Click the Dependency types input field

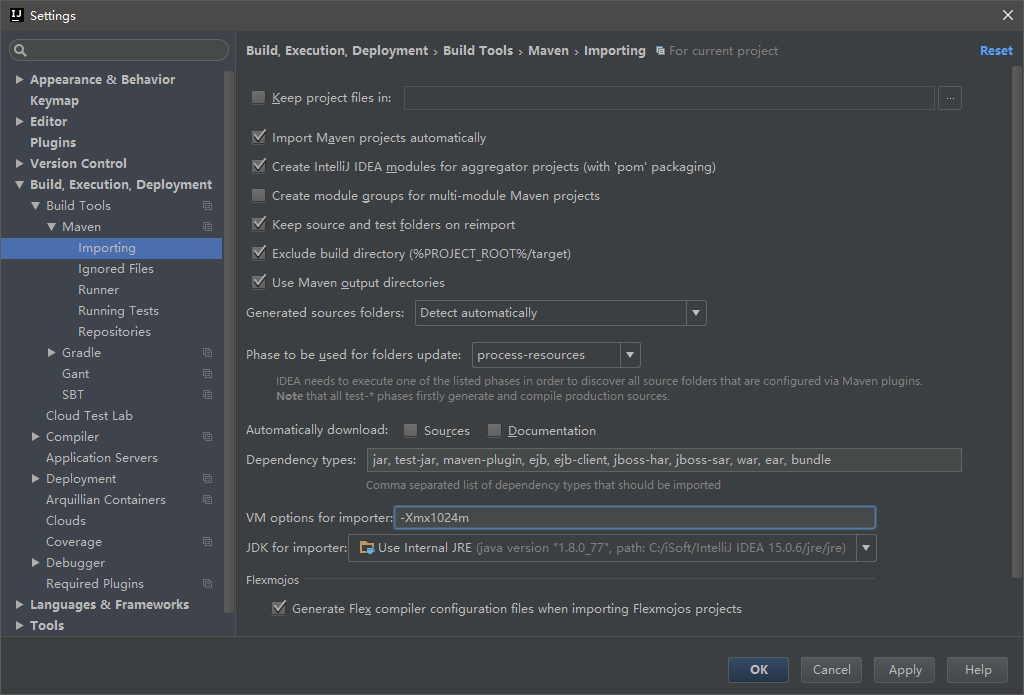point(664,460)
